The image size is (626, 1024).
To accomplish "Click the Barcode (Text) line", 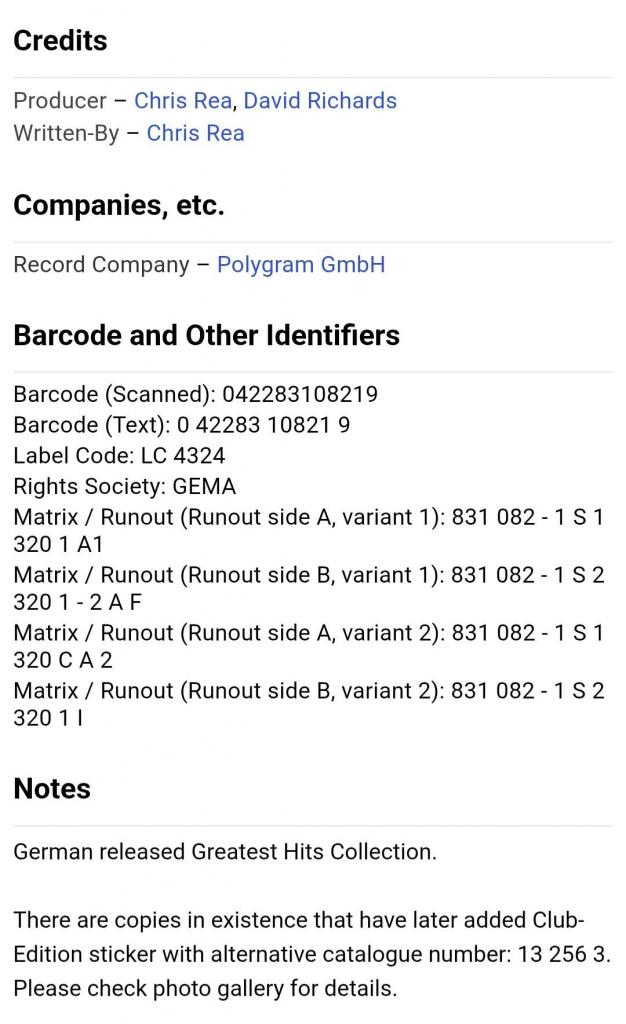I will click(181, 425).
